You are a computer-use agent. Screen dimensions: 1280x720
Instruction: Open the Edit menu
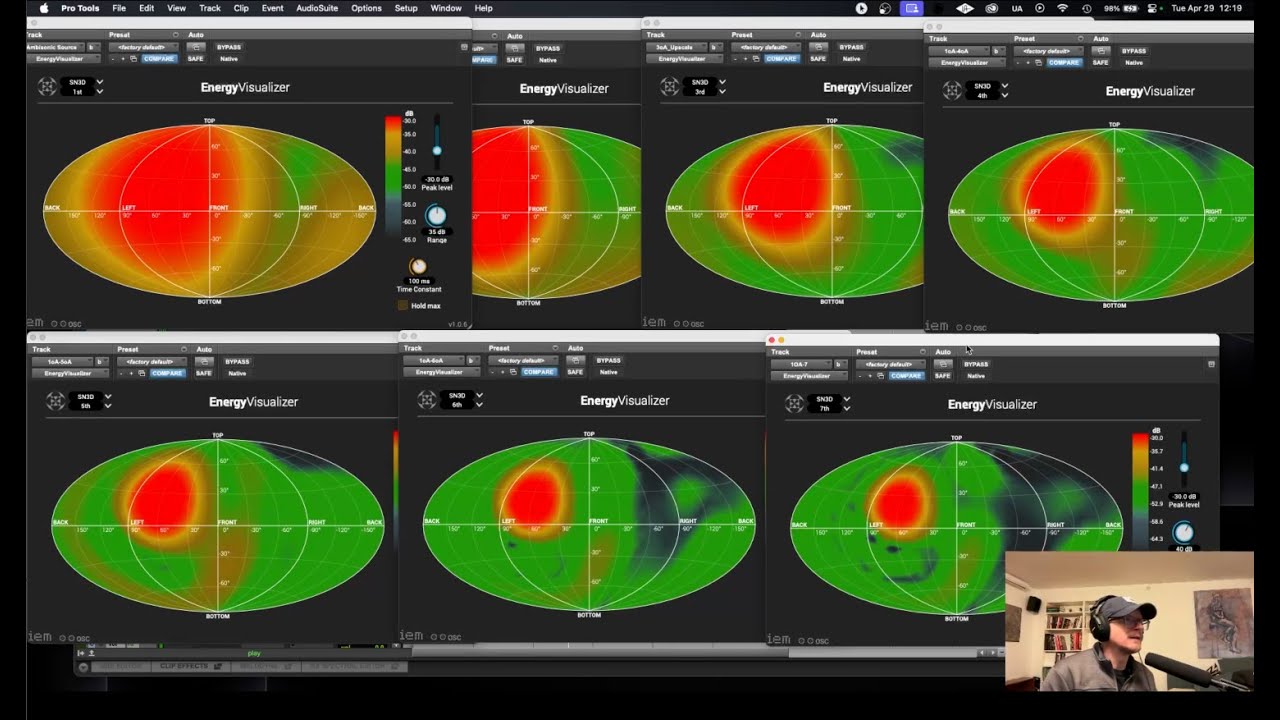click(x=147, y=8)
